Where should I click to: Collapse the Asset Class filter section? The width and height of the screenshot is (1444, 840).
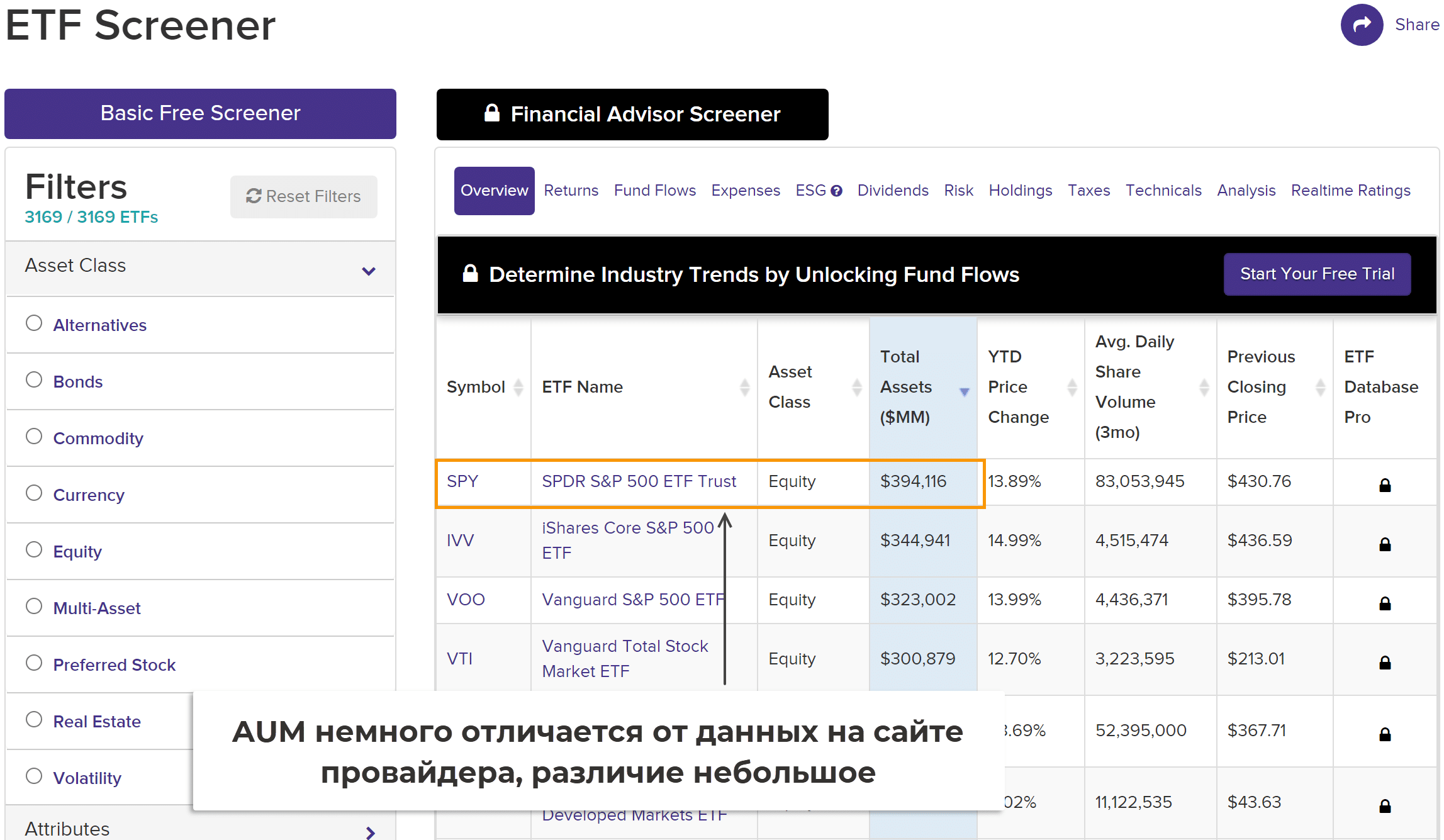click(369, 271)
